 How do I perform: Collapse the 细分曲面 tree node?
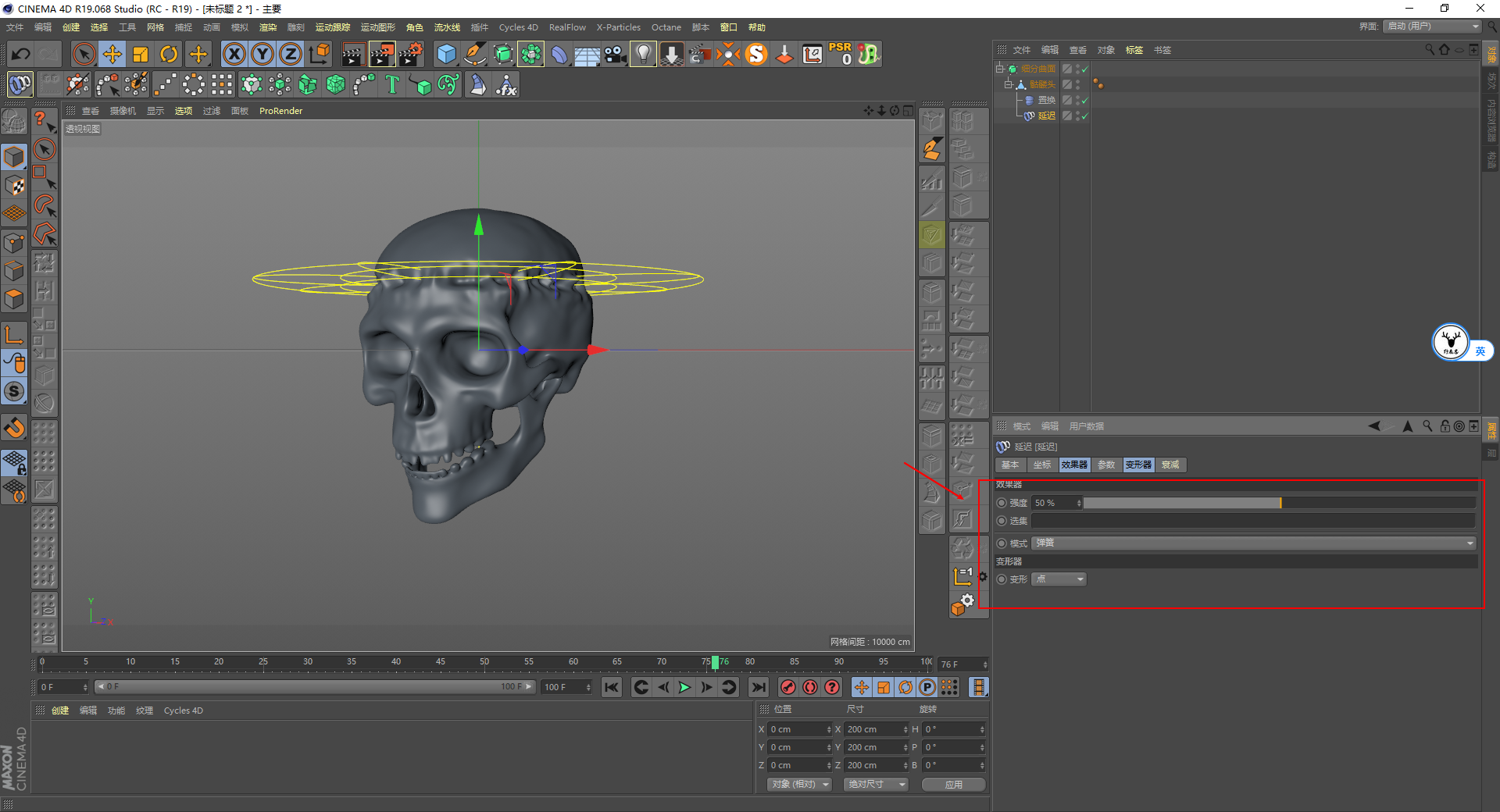(x=999, y=69)
